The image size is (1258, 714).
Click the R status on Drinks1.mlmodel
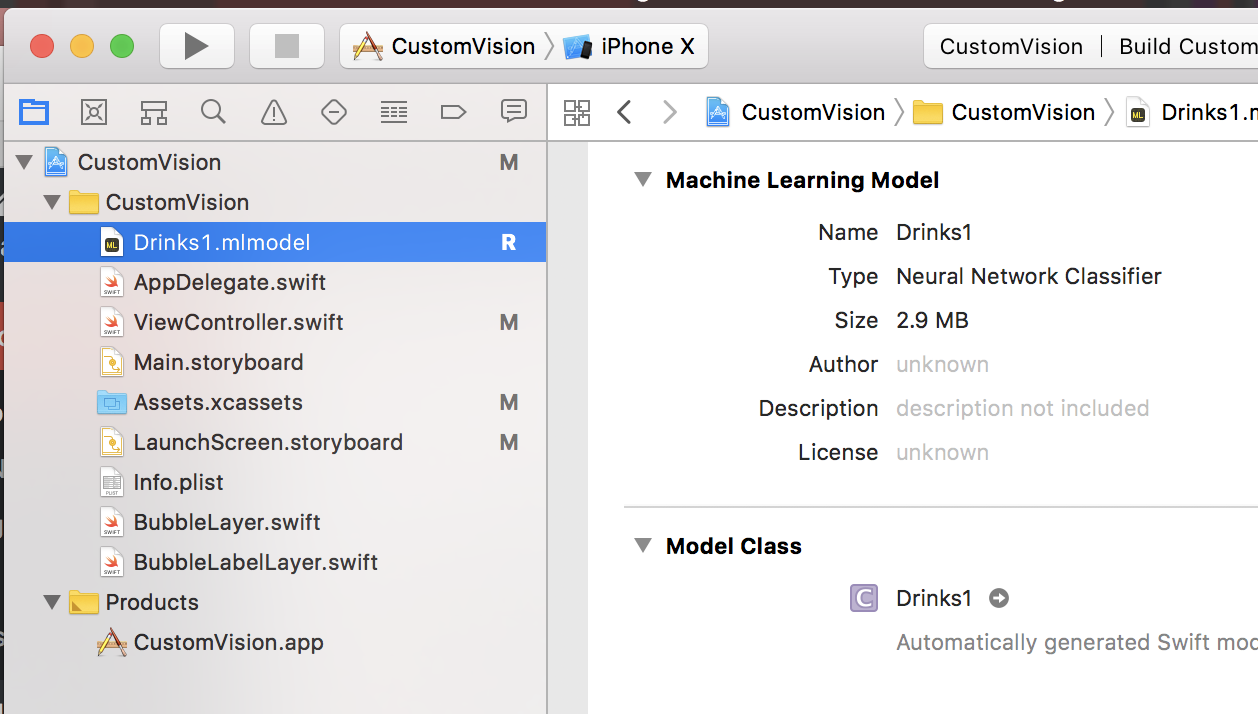point(508,242)
